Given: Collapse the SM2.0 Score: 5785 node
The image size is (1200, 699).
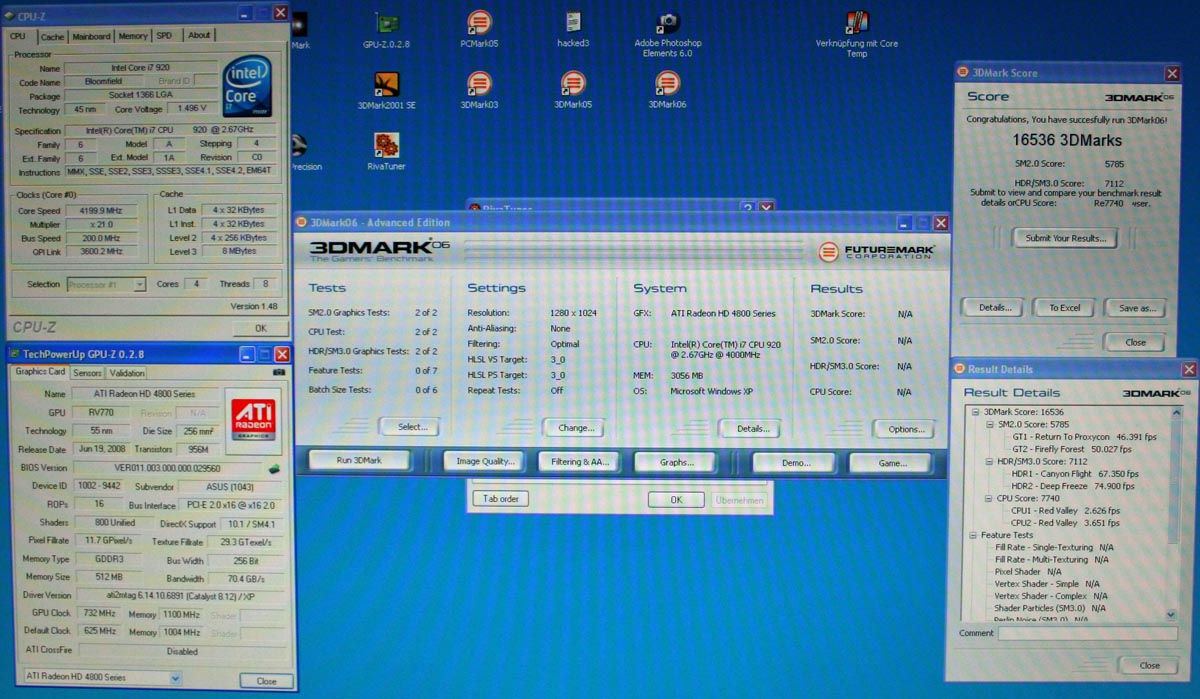Looking at the screenshot, I should point(990,424).
